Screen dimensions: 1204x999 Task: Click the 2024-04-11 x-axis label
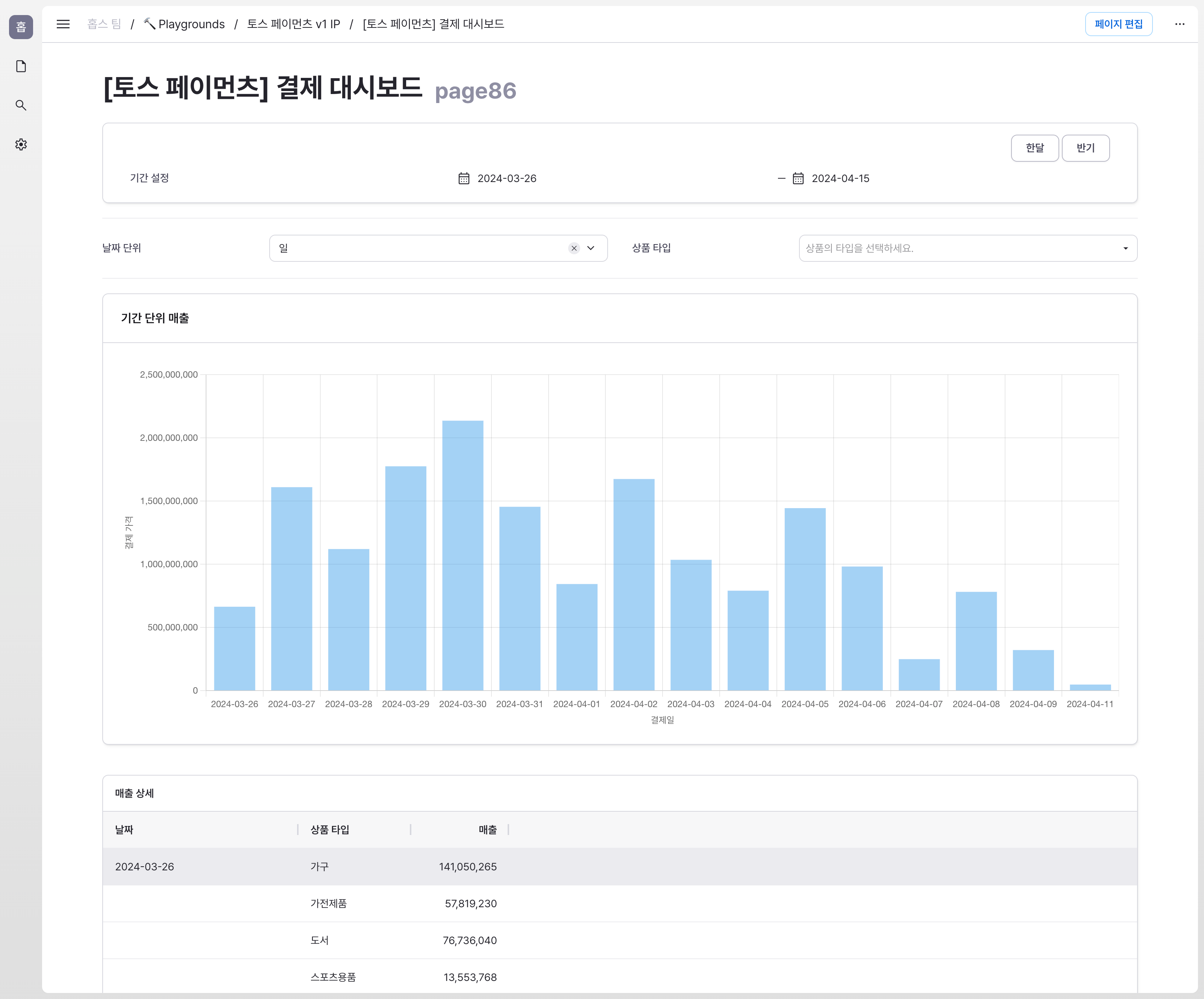coord(1090,704)
